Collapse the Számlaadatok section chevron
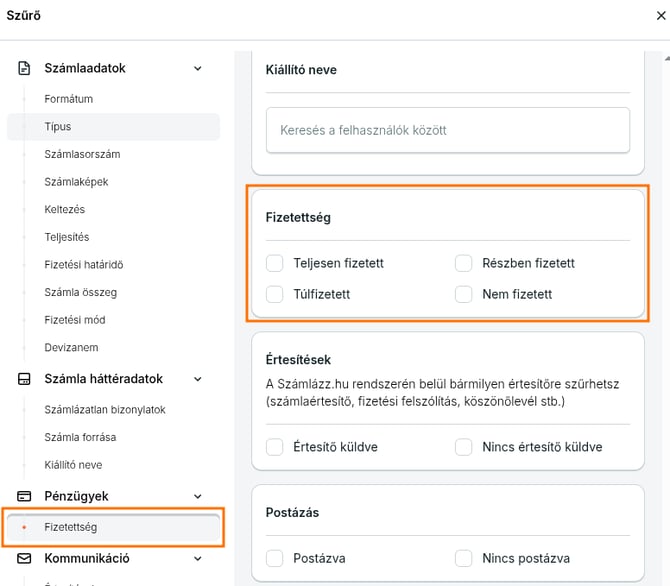Screen dimensions: 670x586 point(197,68)
